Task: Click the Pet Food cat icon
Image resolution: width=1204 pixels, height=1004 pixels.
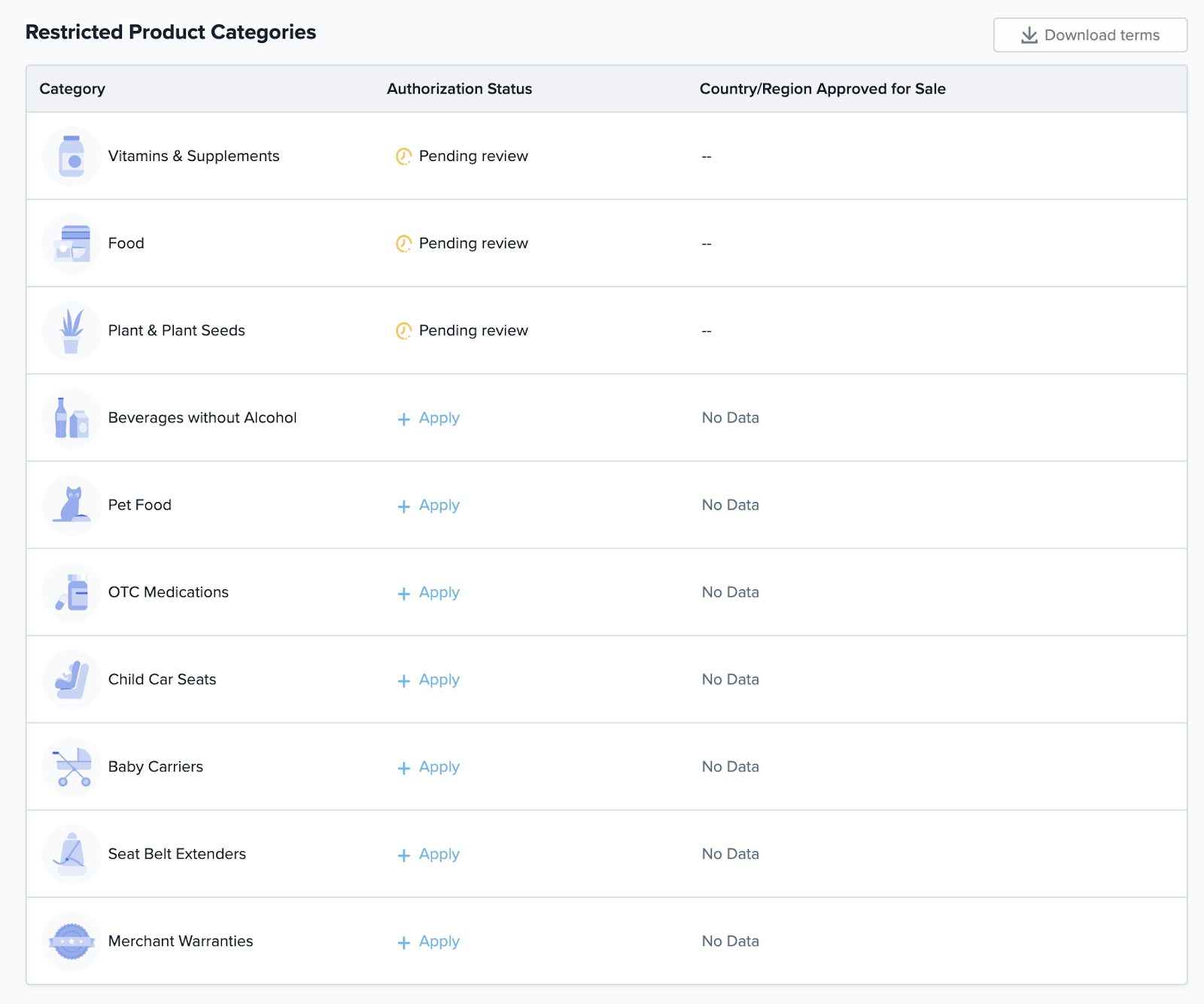Action: (x=71, y=506)
